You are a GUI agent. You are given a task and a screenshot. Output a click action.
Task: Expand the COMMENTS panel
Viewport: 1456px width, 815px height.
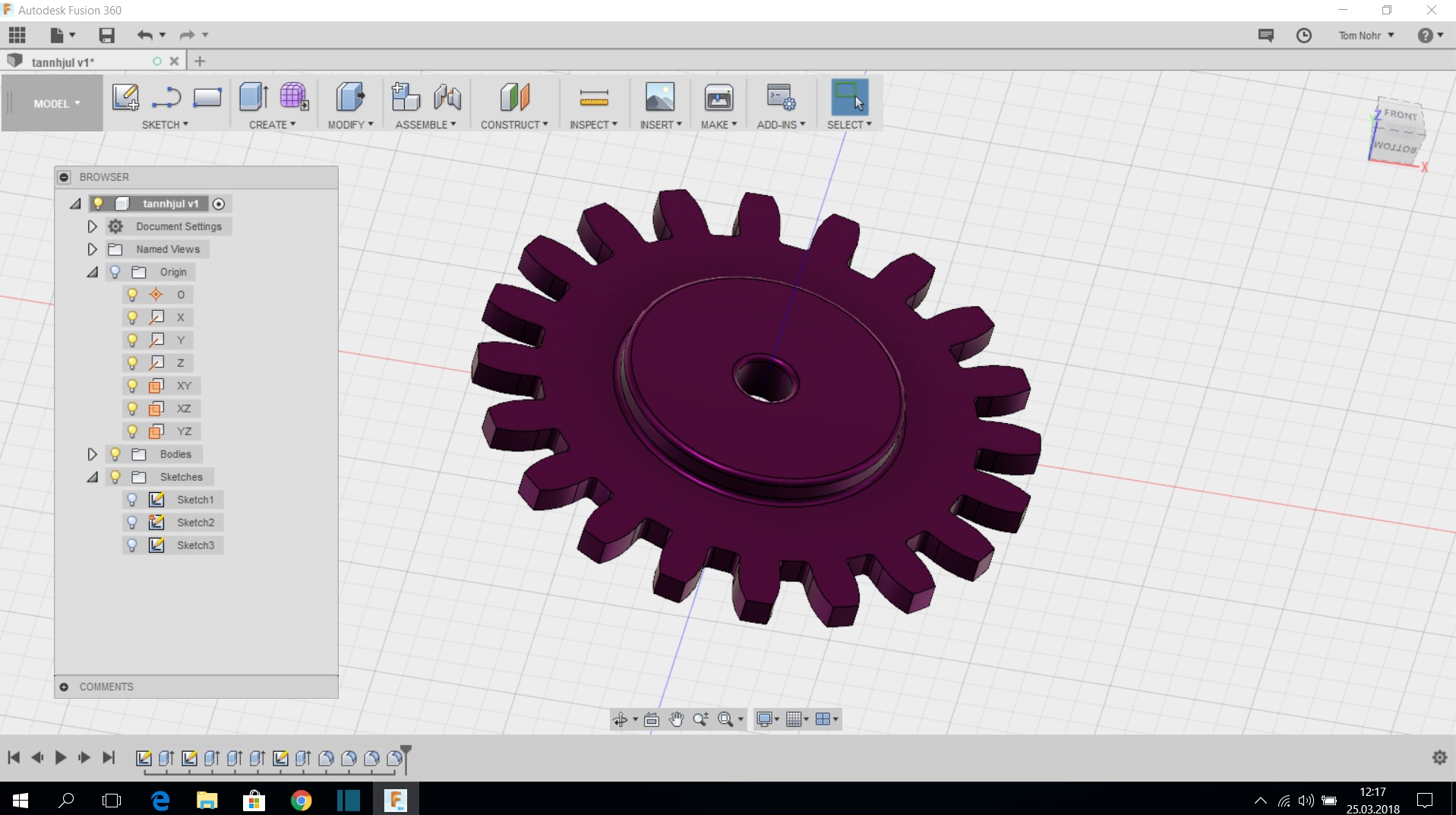click(64, 687)
